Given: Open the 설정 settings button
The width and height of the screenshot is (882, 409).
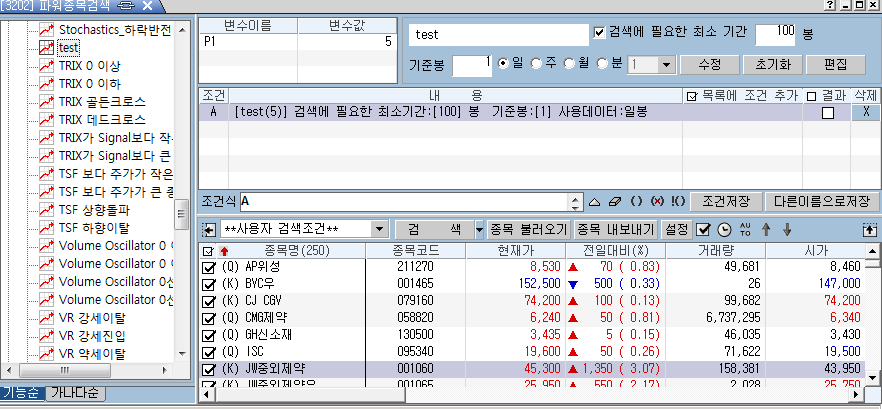Looking at the screenshot, I should click(x=677, y=229).
